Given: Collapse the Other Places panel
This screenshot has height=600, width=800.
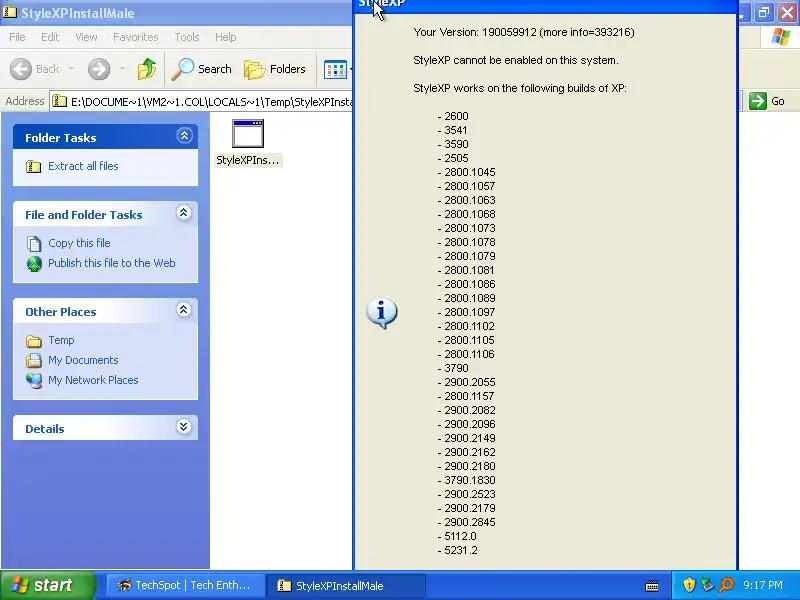Looking at the screenshot, I should pos(184,310).
